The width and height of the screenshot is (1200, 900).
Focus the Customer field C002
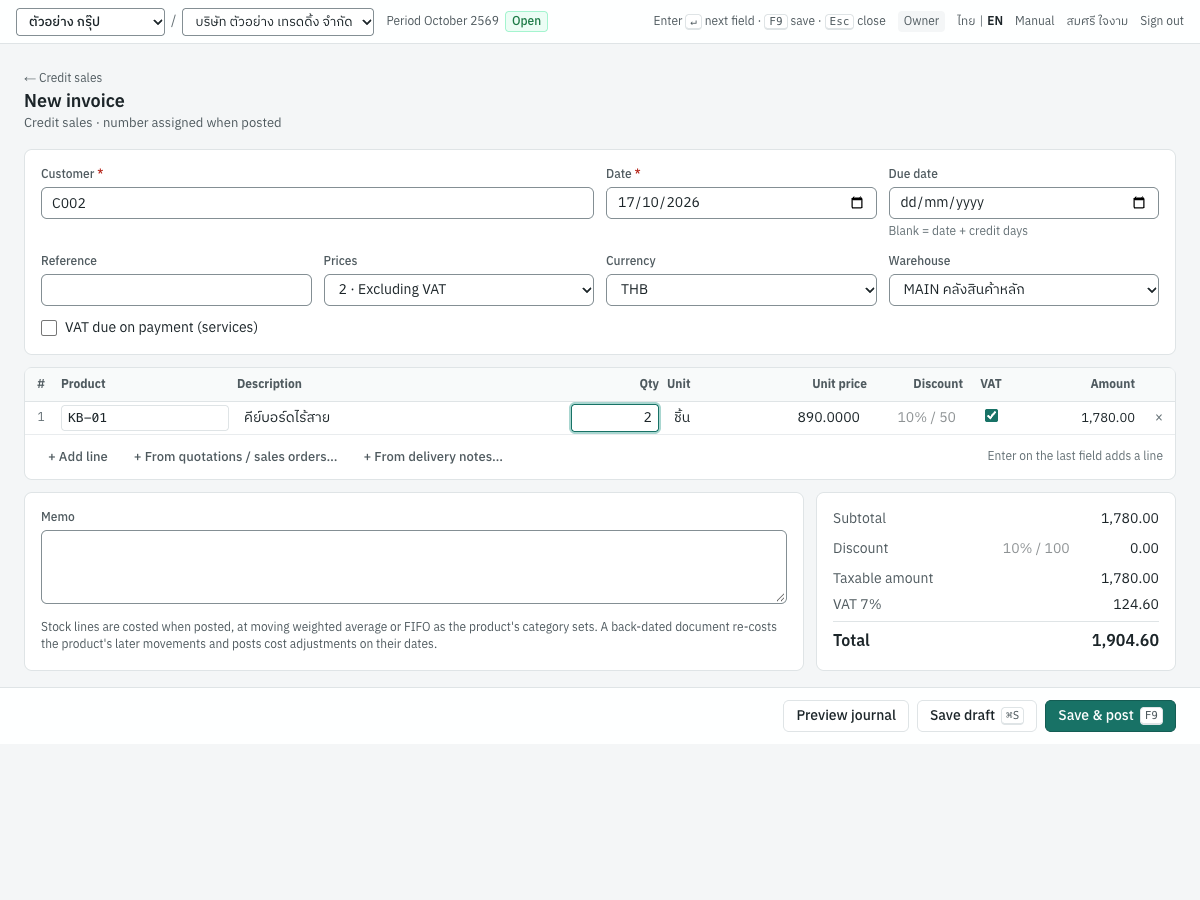pos(317,203)
